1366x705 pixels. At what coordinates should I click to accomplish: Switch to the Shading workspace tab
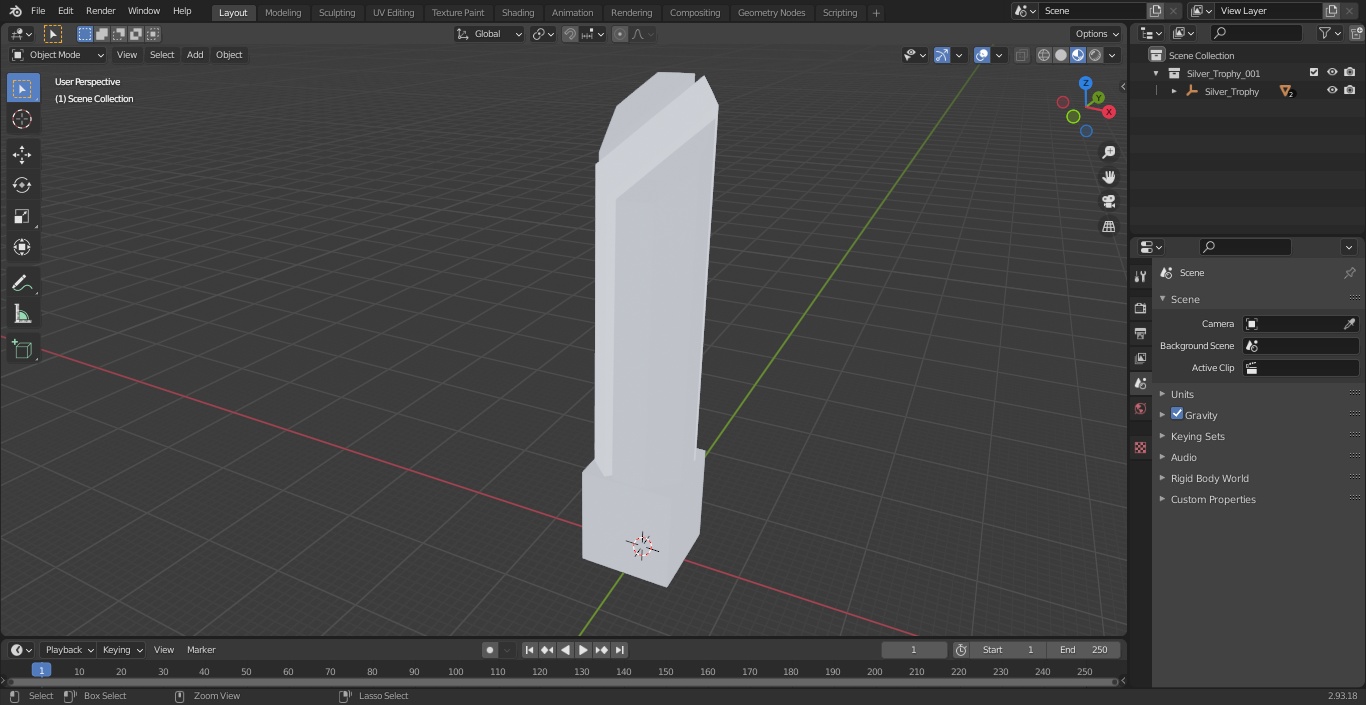[x=518, y=12]
